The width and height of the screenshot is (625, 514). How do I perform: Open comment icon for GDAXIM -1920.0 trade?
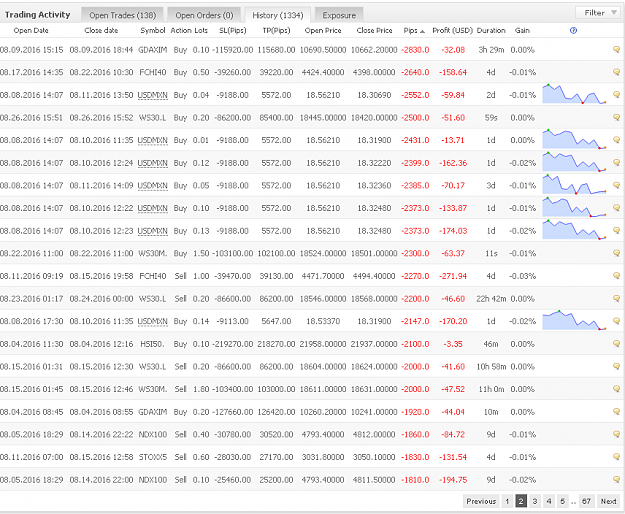(616, 412)
